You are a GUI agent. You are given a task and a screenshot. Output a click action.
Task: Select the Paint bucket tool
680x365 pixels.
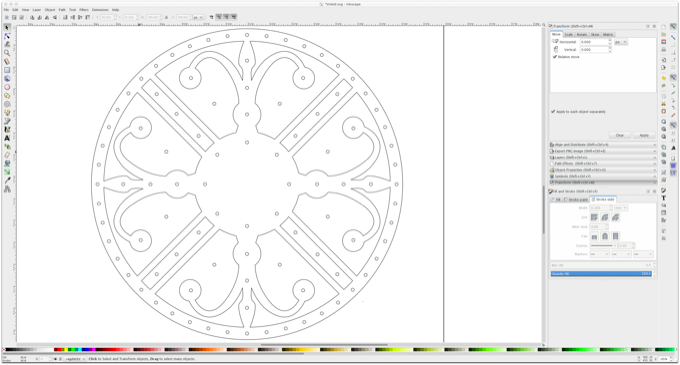7,164
